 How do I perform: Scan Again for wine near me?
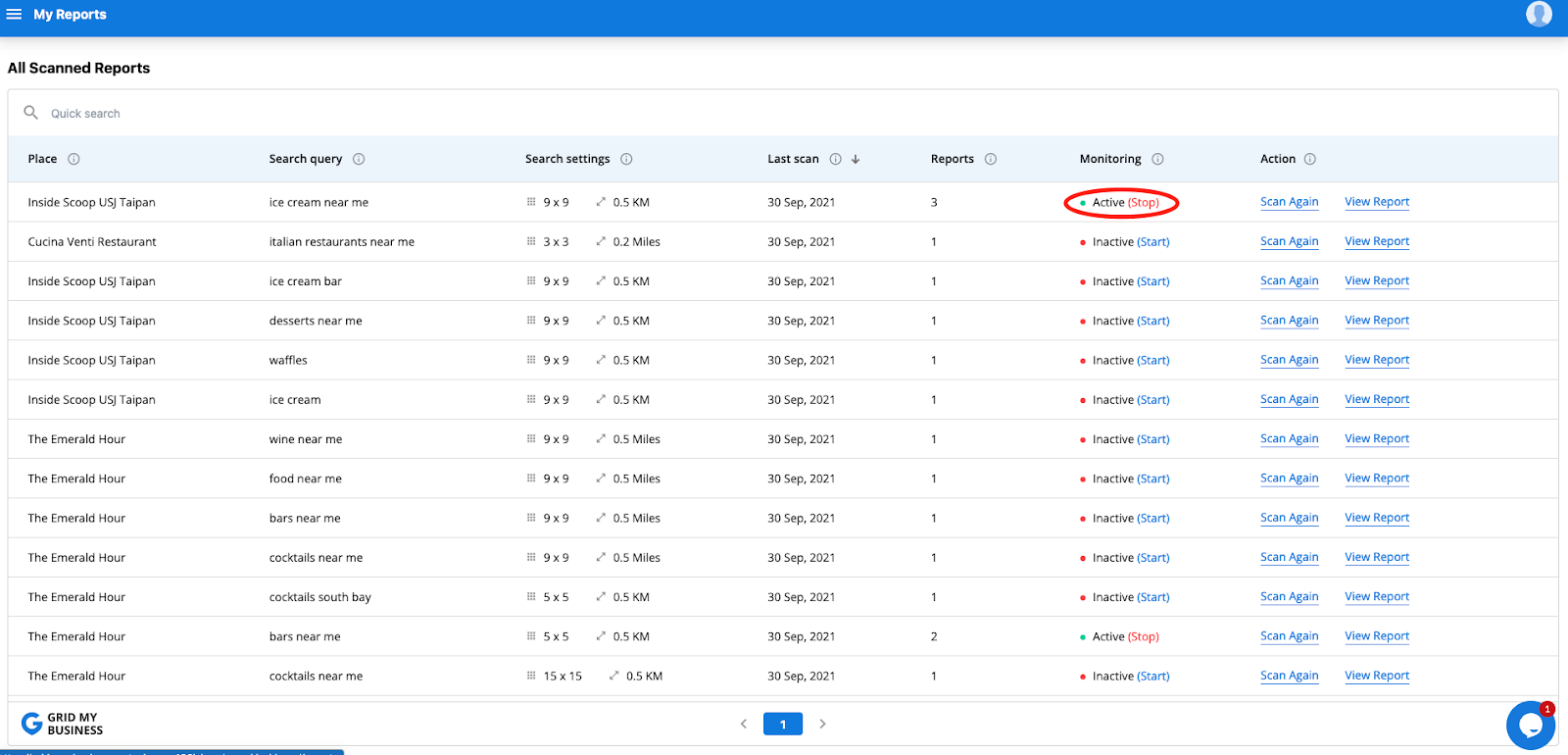[1290, 438]
